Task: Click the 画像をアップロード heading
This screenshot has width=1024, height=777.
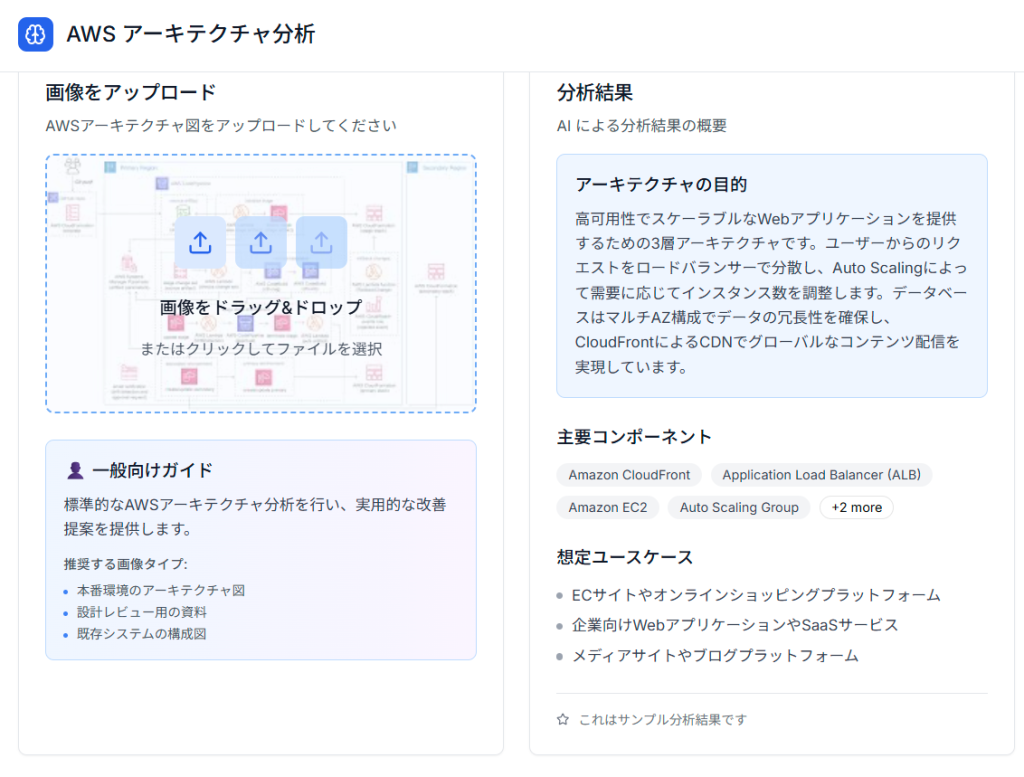Action: 131,93
